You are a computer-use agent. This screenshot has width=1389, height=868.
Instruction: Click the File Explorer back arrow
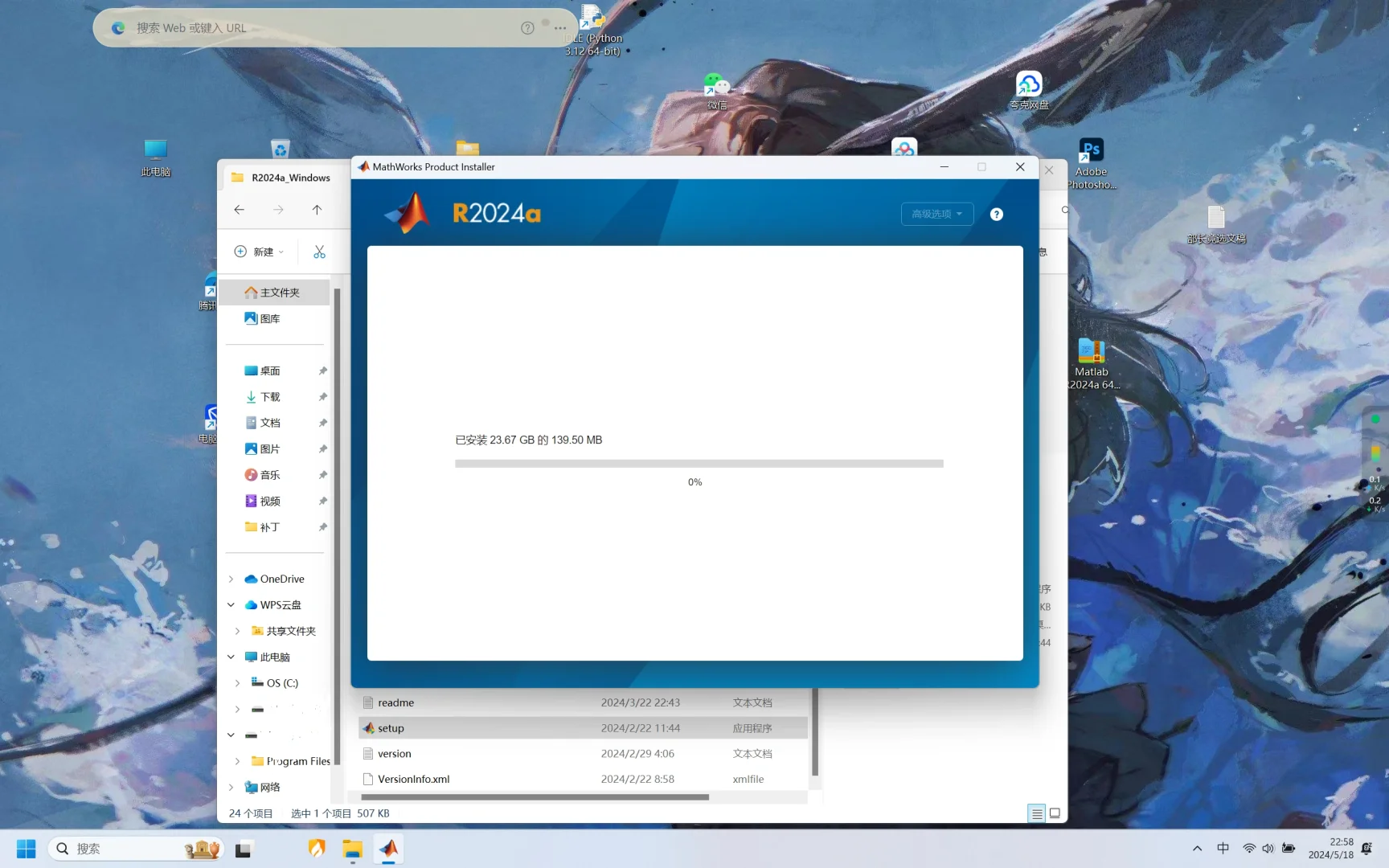tap(240, 210)
